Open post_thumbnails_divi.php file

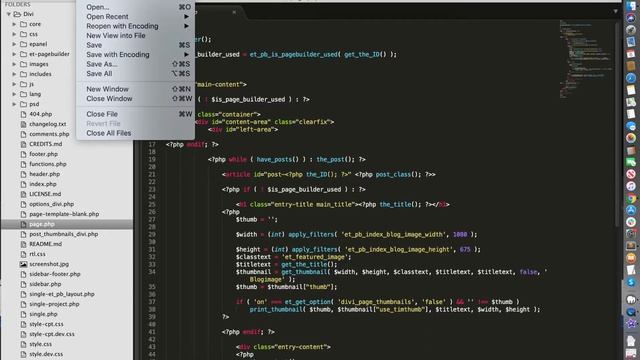click(x=64, y=234)
